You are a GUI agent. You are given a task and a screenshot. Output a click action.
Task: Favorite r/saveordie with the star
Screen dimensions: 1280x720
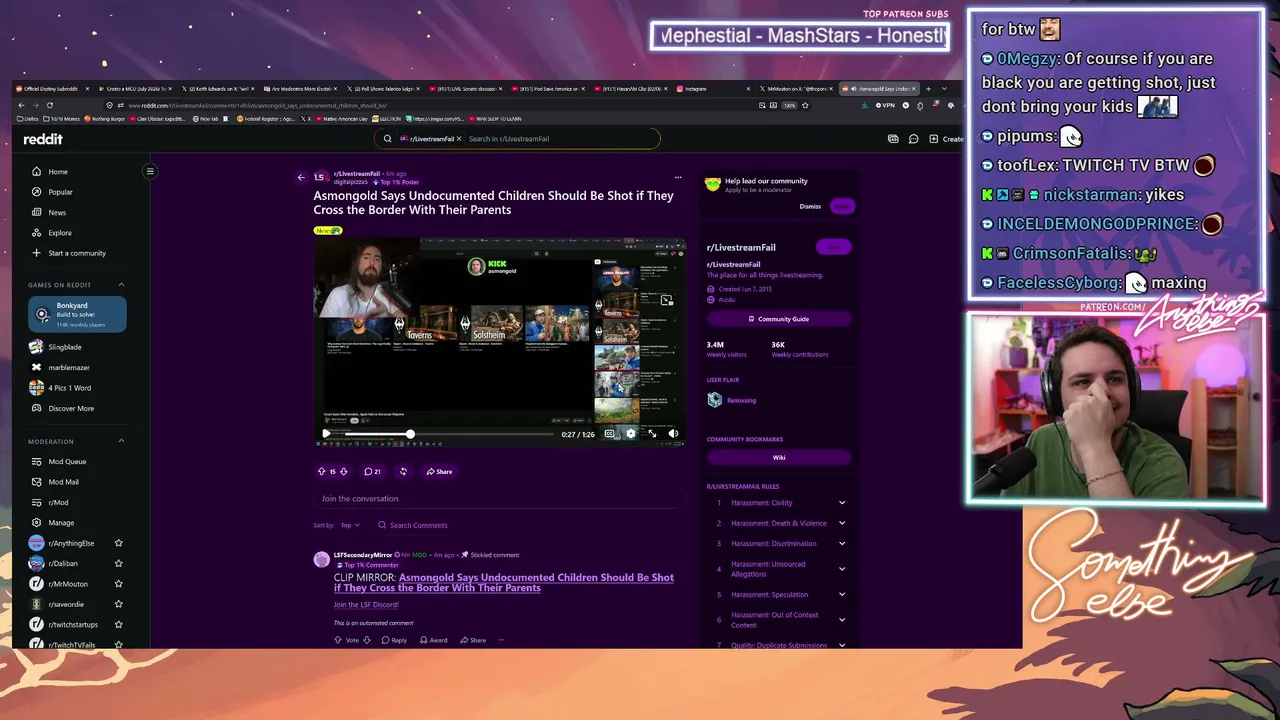pyautogui.click(x=118, y=604)
